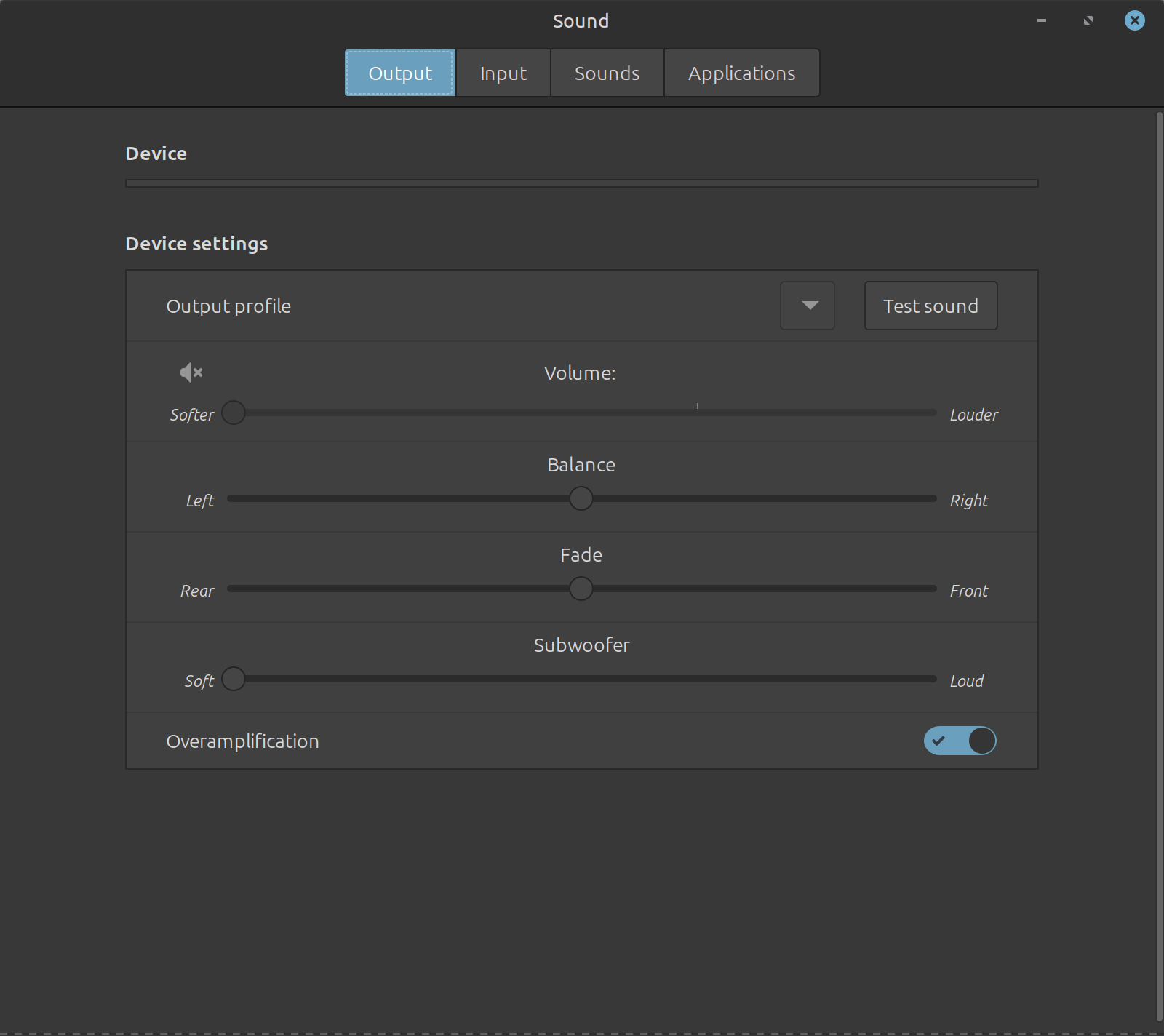Disable the Overamplification switch
The height and width of the screenshot is (1036, 1164).
pos(960,741)
